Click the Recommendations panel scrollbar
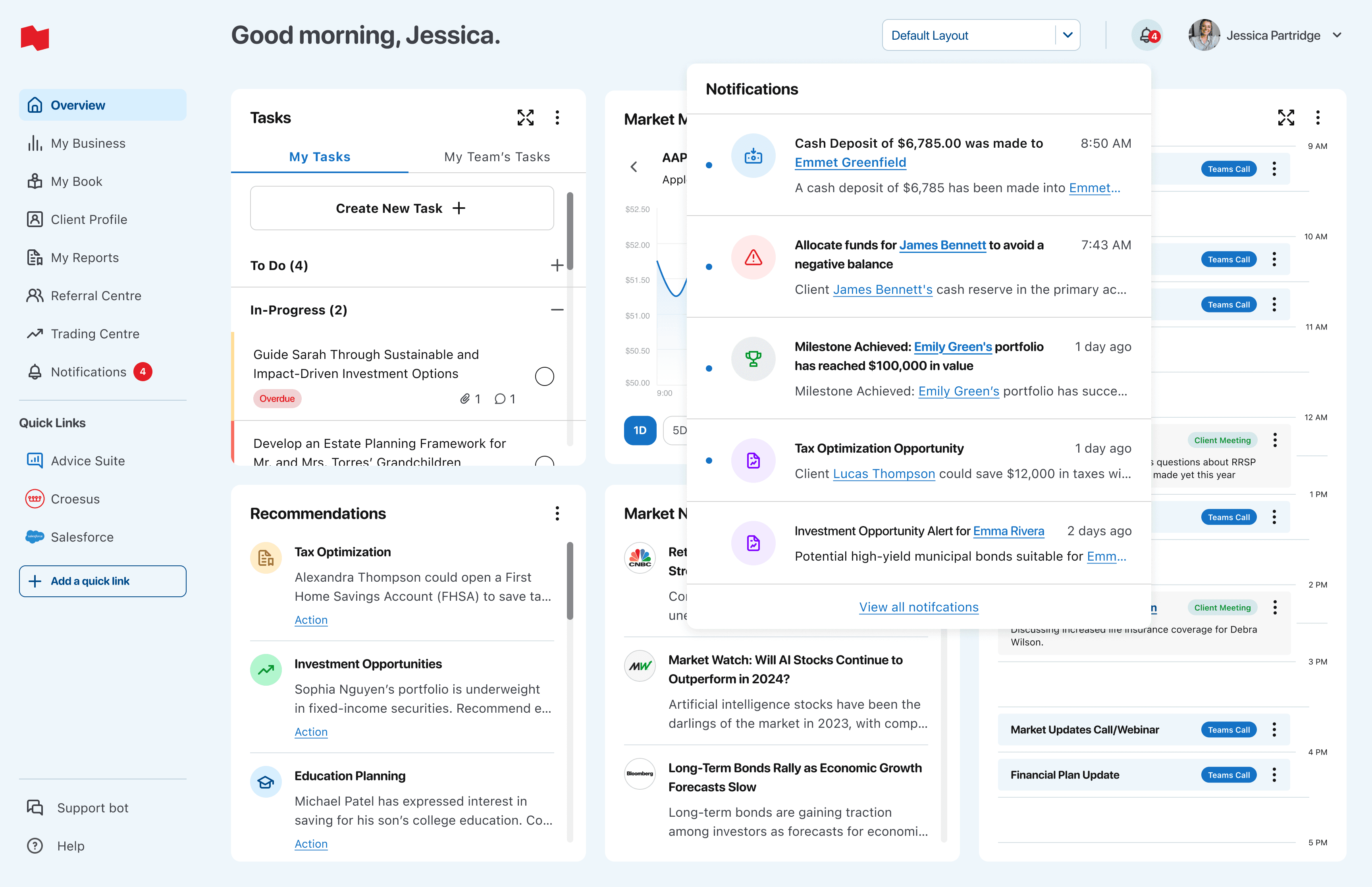Image resolution: width=1372 pixels, height=887 pixels. point(570,580)
